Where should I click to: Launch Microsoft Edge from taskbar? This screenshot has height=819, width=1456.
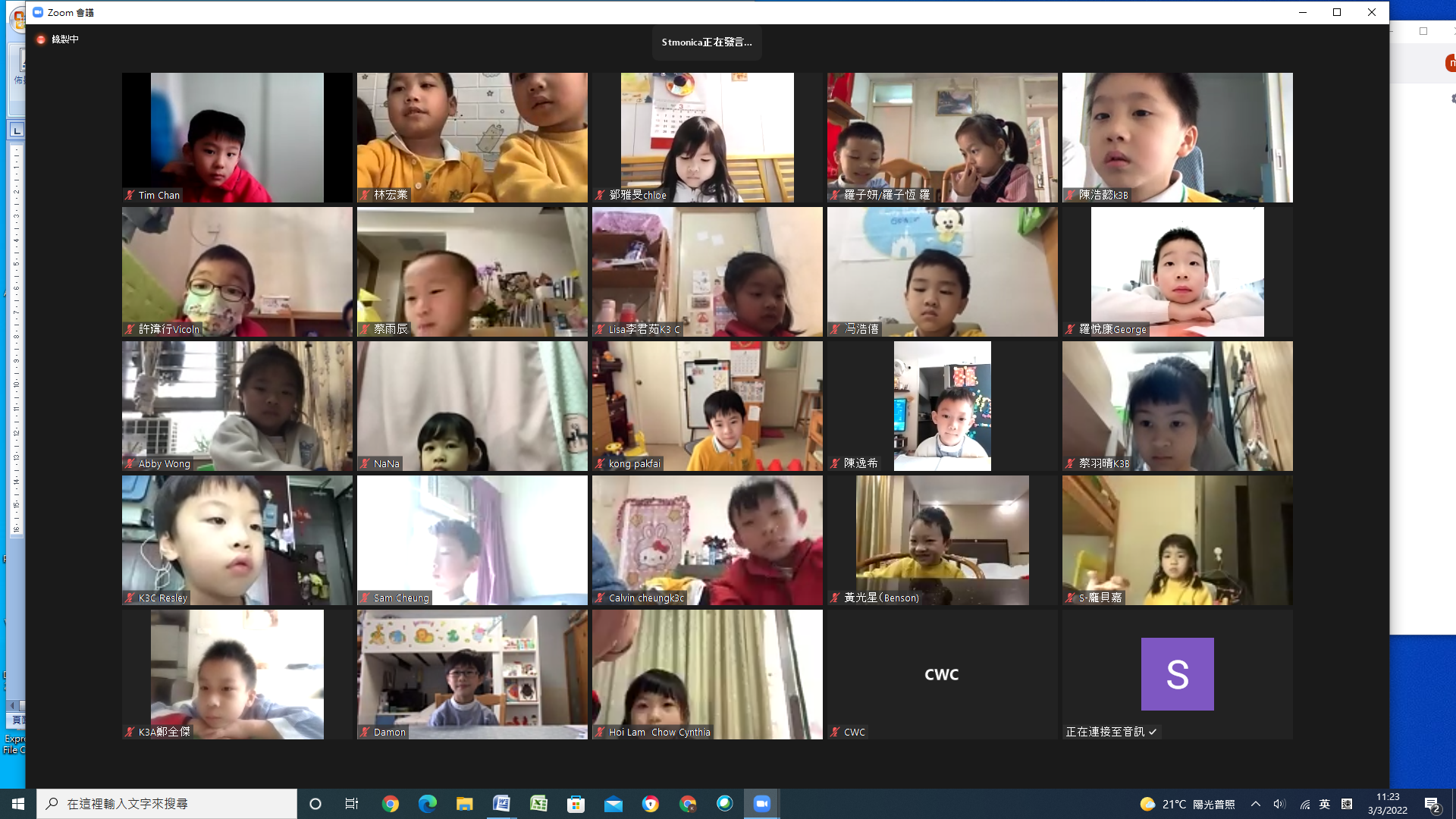click(x=428, y=804)
